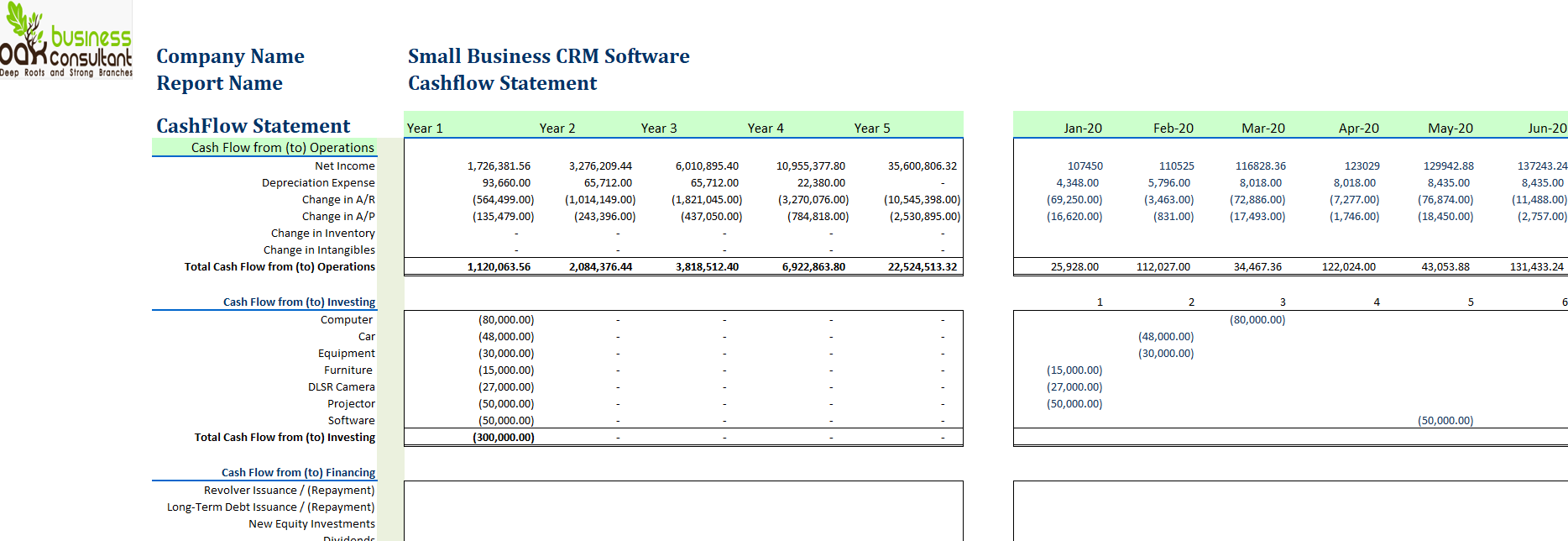This screenshot has height=541, width=1568.
Task: Select the Cash Flow from (to) Investing header
Action: [299, 302]
